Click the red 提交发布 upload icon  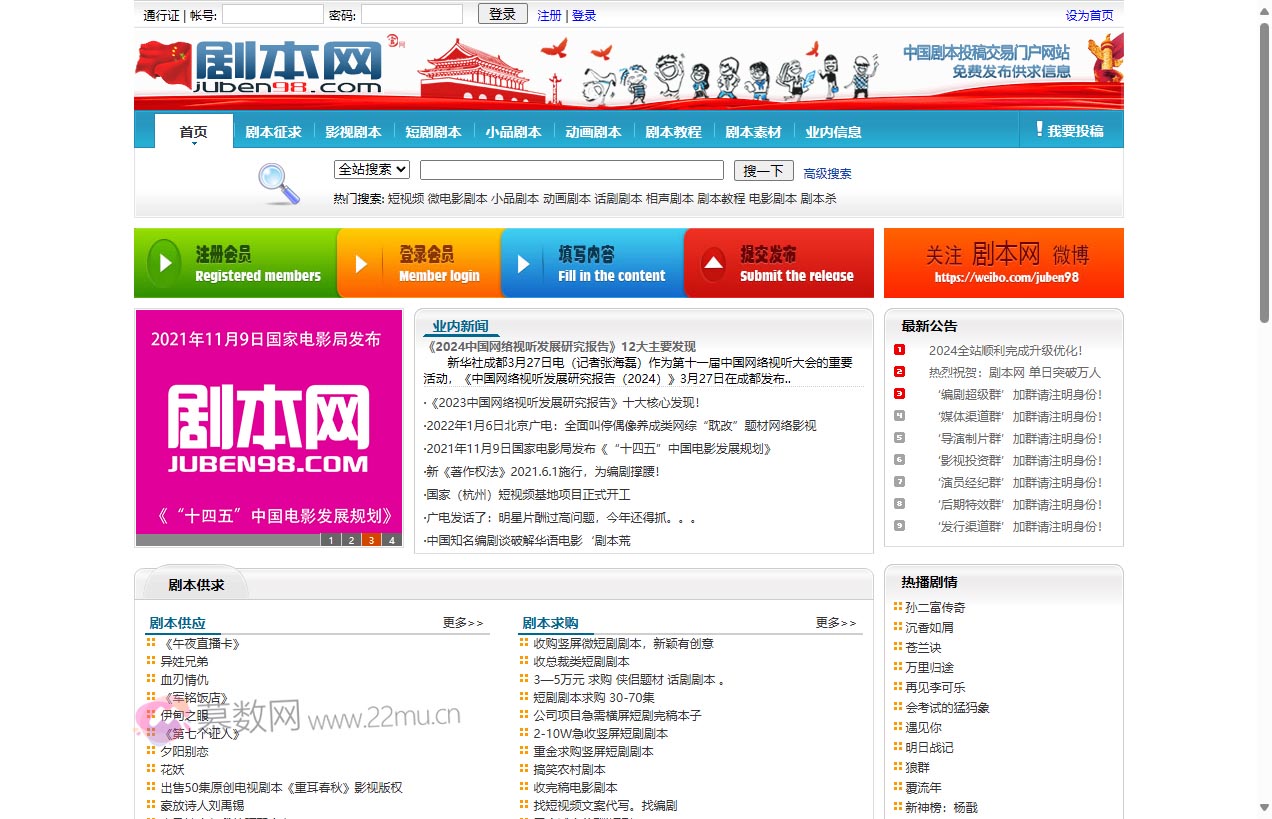(x=712, y=264)
